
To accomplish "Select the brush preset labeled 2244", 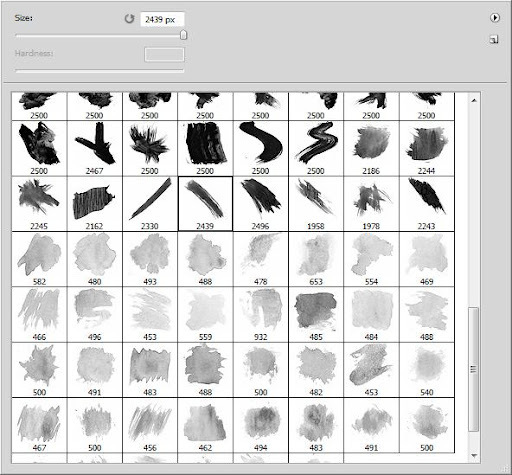I will (x=427, y=148).
